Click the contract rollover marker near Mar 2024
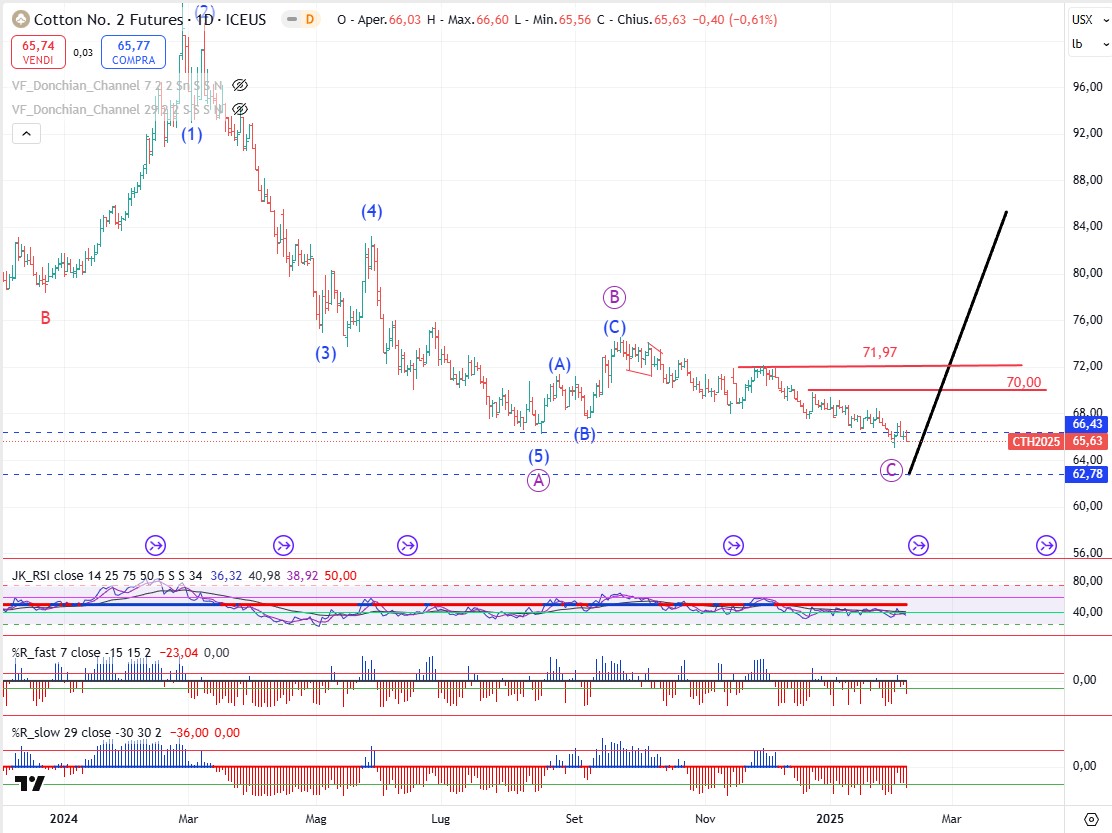 tap(155, 546)
